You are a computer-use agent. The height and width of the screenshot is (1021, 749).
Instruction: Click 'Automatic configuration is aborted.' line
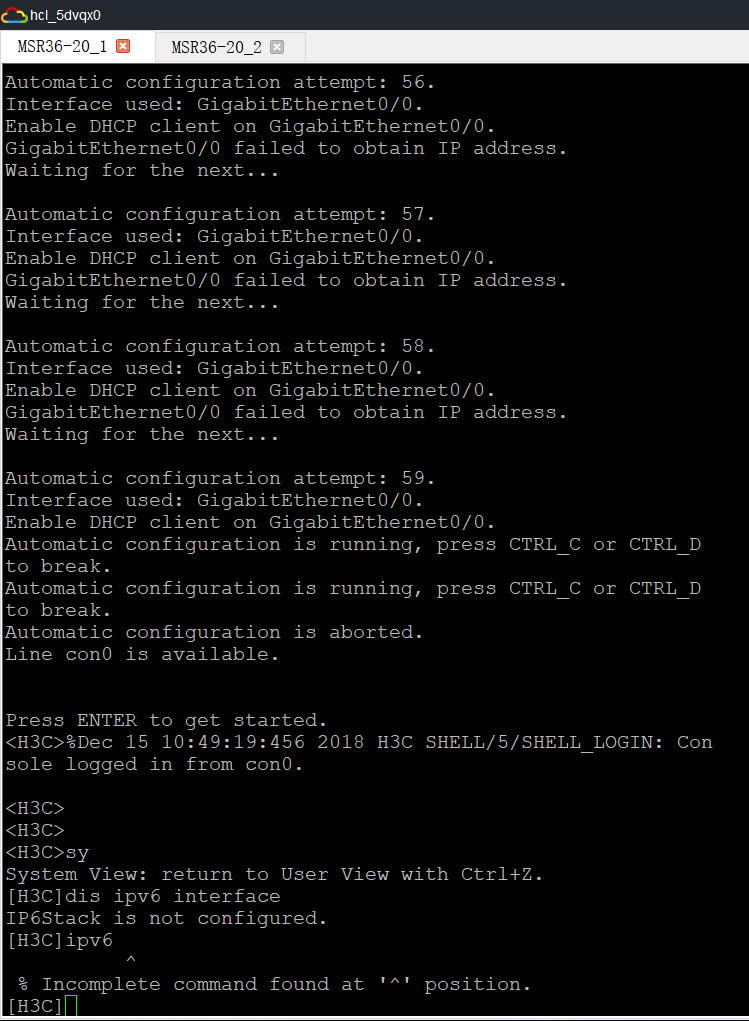coord(214,632)
